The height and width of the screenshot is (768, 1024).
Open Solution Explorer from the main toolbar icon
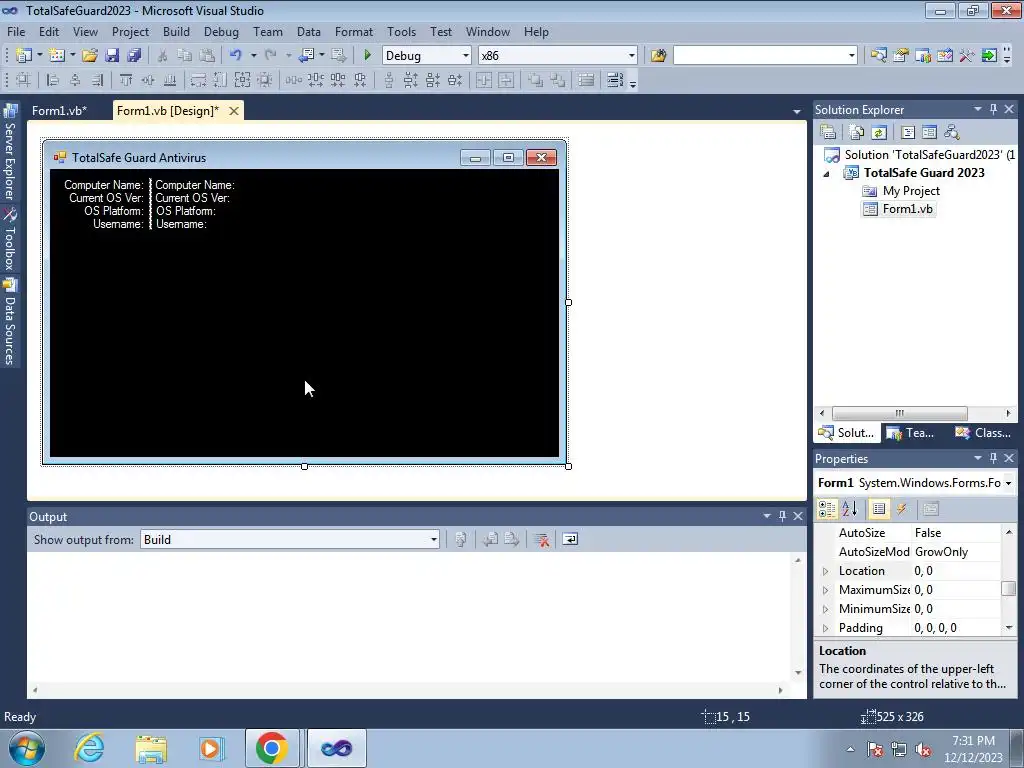click(878, 56)
